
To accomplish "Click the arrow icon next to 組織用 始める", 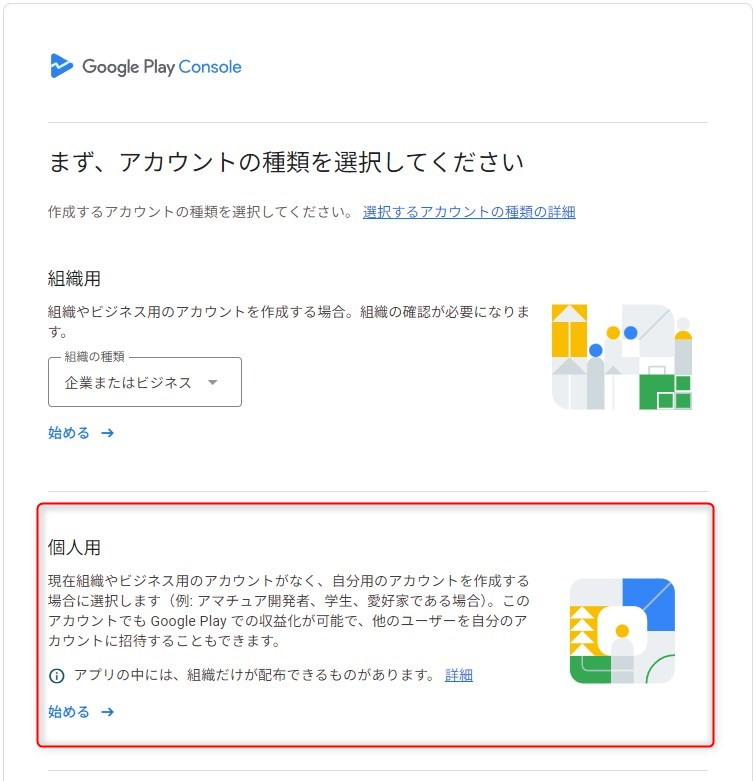I will coord(108,433).
